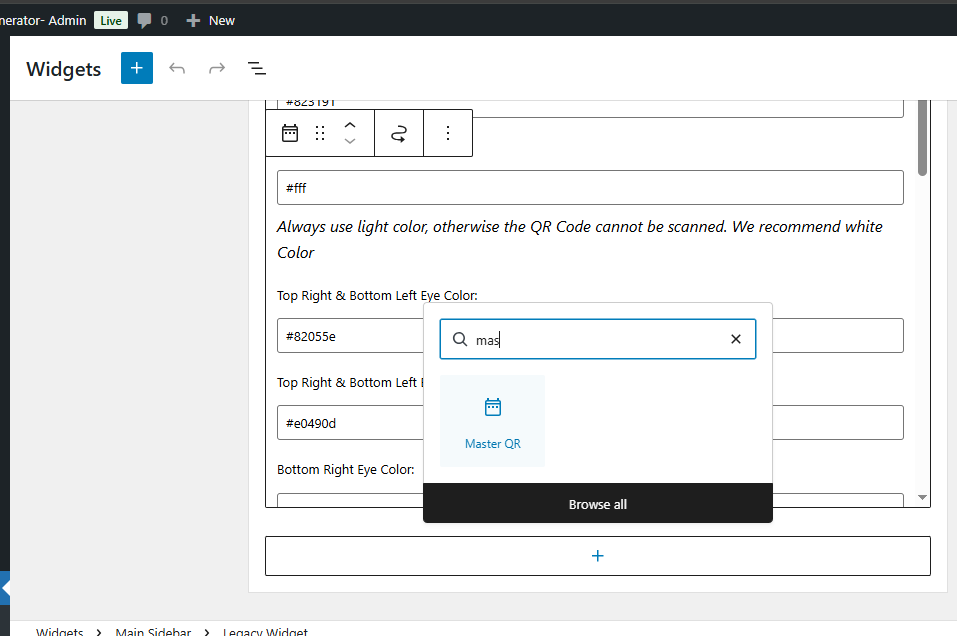The width and height of the screenshot is (957, 636).
Task: Select the Master QR block result
Action: click(492, 421)
